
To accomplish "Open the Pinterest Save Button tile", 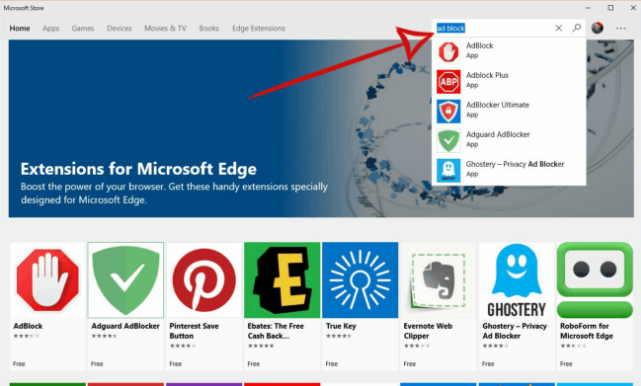I will tap(204, 280).
